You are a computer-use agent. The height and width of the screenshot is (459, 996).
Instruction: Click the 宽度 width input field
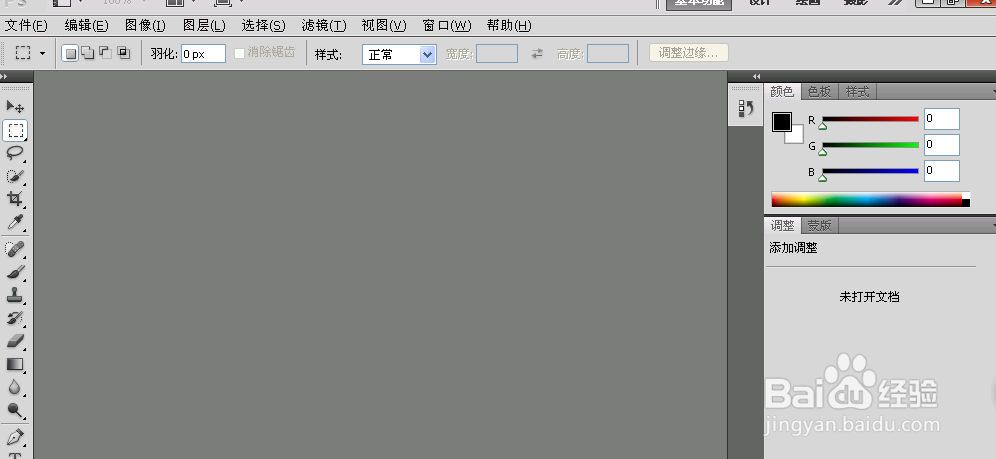click(x=497, y=54)
